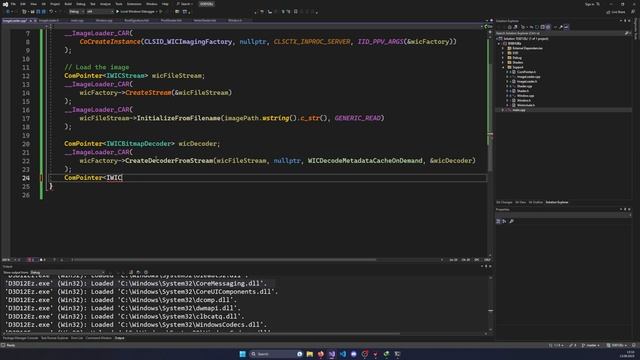Open the x64 solution platform dropdown
This screenshot has height=360, width=640.
pos(100,12)
